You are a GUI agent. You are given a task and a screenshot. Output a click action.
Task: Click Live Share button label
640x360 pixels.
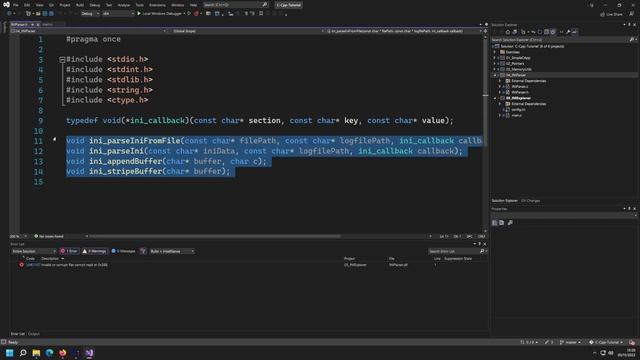(614, 14)
